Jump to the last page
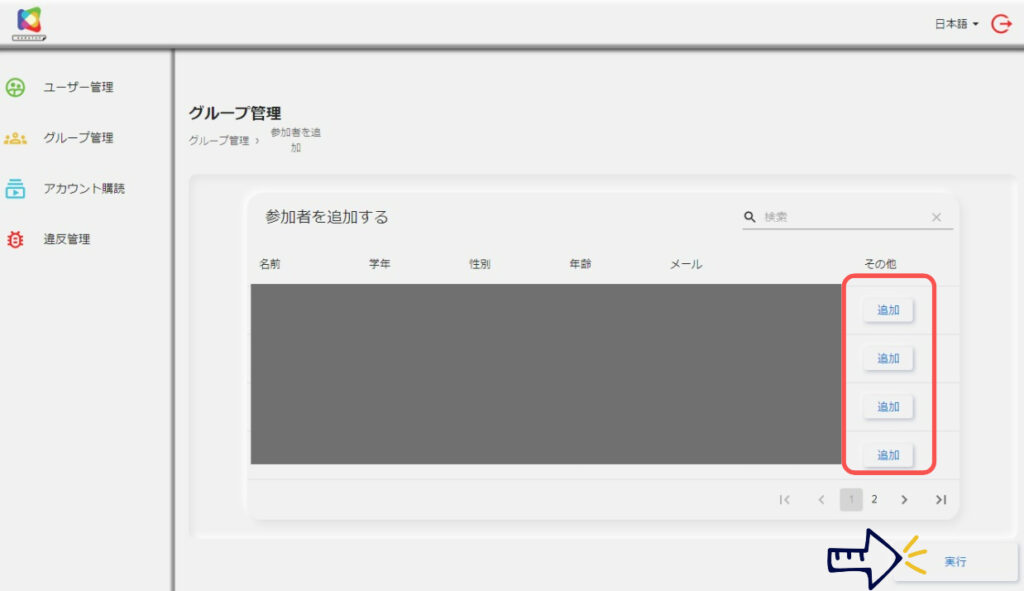The height and width of the screenshot is (591, 1024). [x=941, y=500]
